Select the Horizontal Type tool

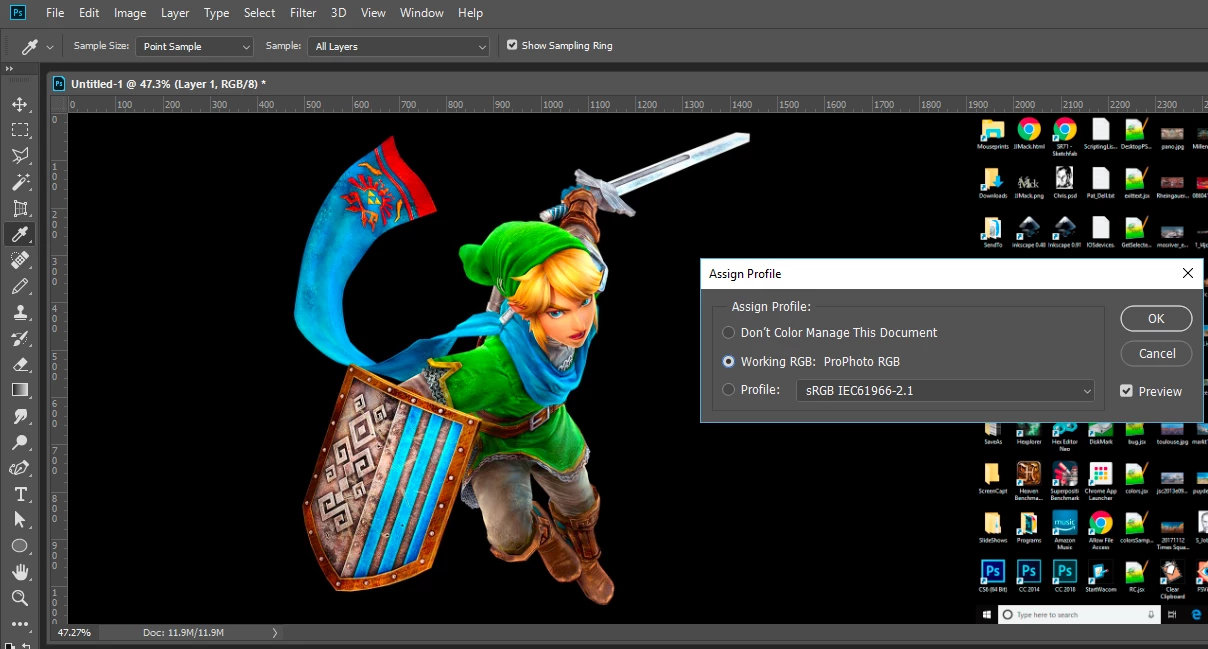20,494
